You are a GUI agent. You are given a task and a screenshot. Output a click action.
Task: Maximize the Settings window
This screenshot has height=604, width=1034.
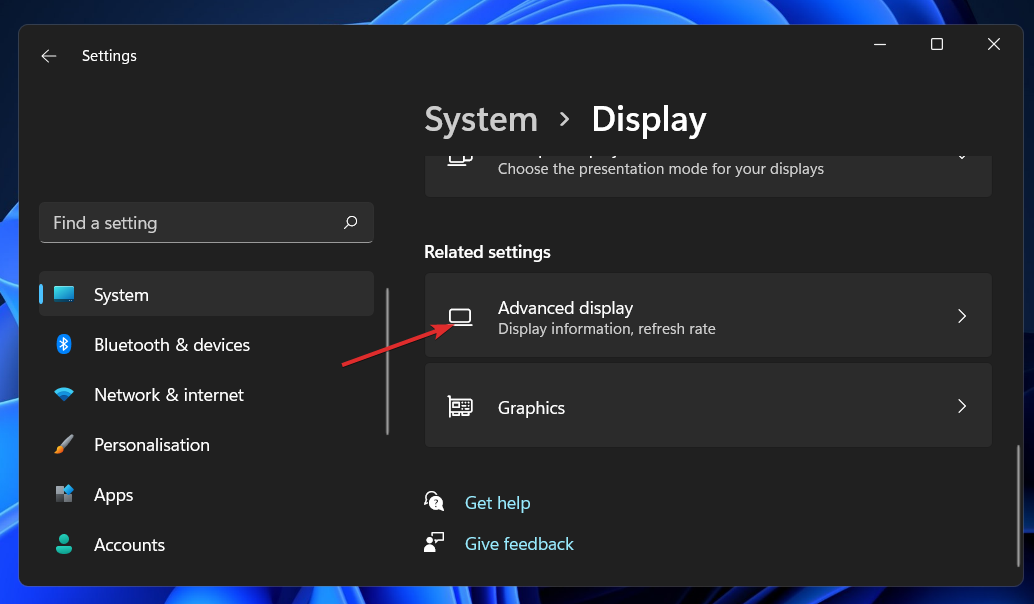(x=936, y=44)
